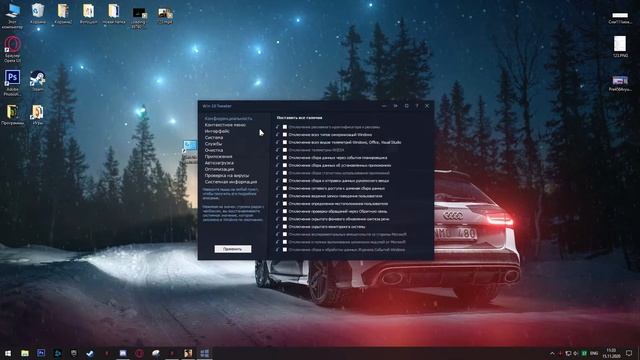This screenshot has height=360, width=640.
Task: Check Отключение телеметрии NVIDIA box
Action: [x=285, y=150]
